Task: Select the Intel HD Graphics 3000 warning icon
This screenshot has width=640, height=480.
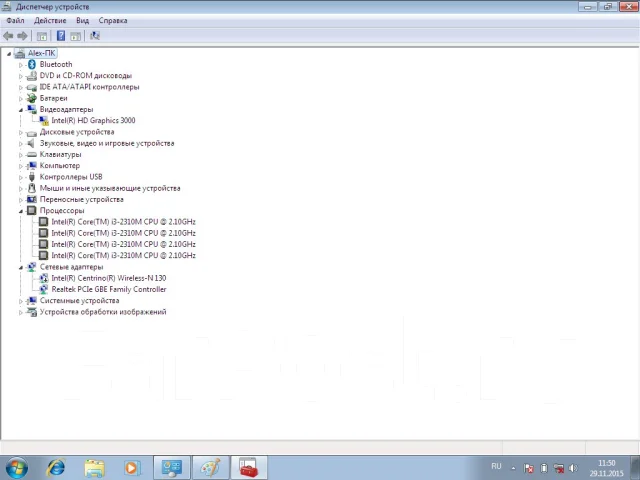Action: (44, 120)
